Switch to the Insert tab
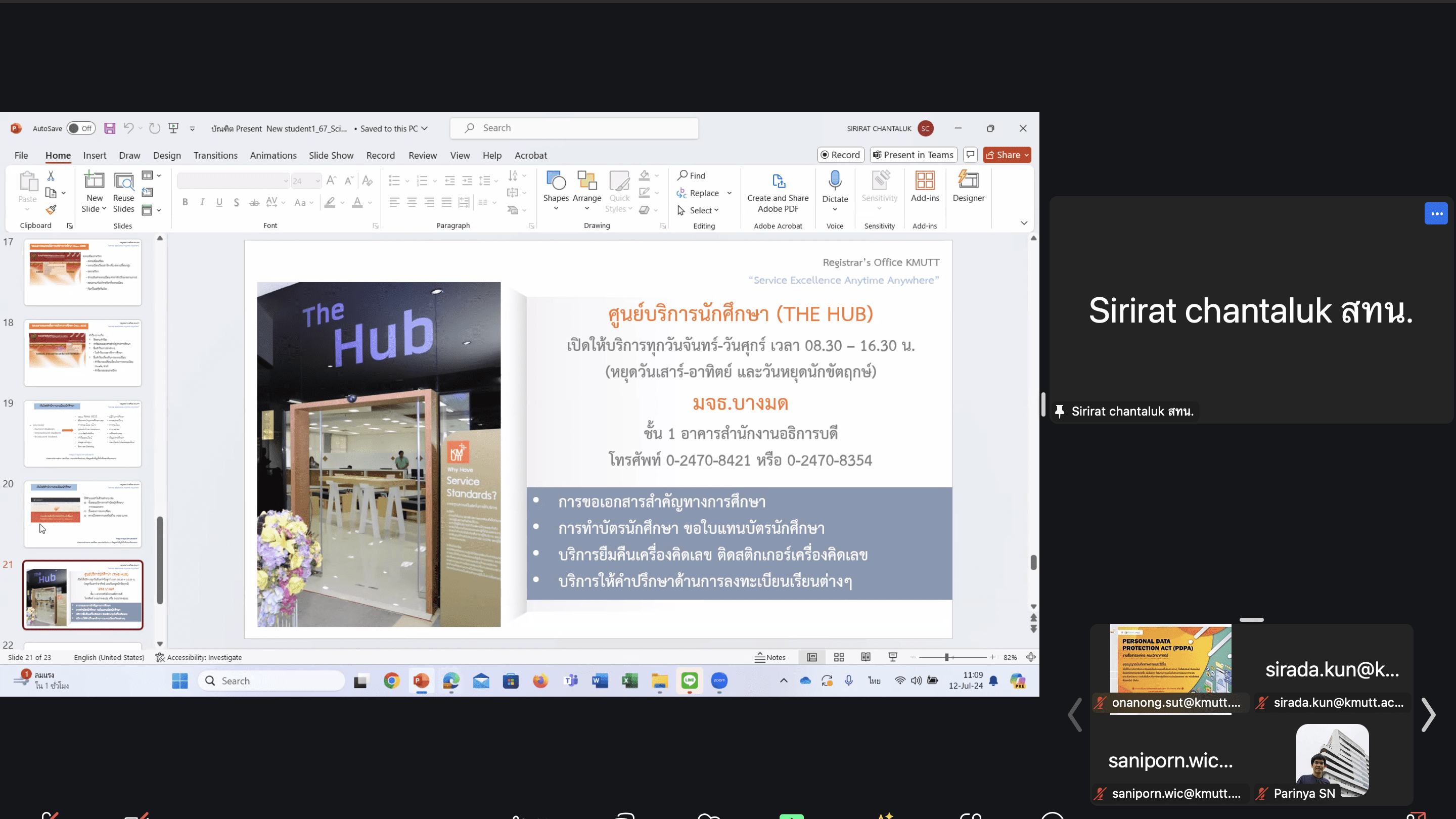 [x=95, y=155]
